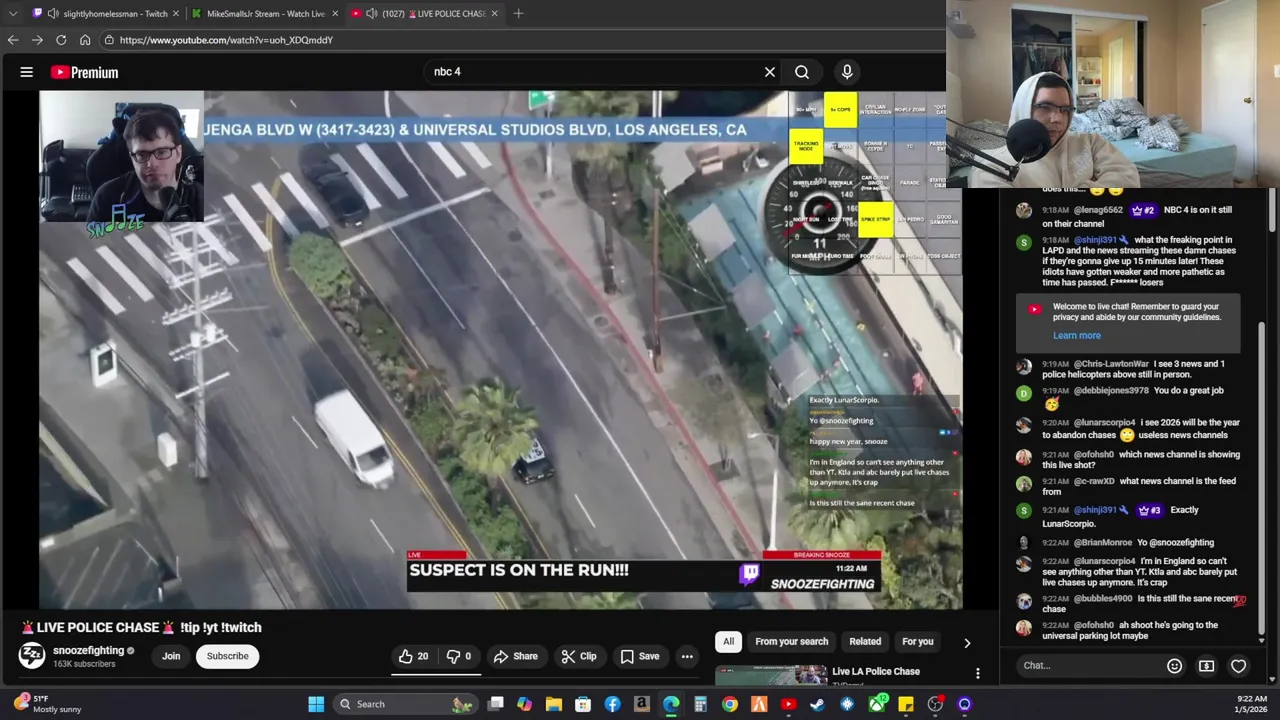
Task: Send a heart reaction in chat
Action: (1239, 666)
